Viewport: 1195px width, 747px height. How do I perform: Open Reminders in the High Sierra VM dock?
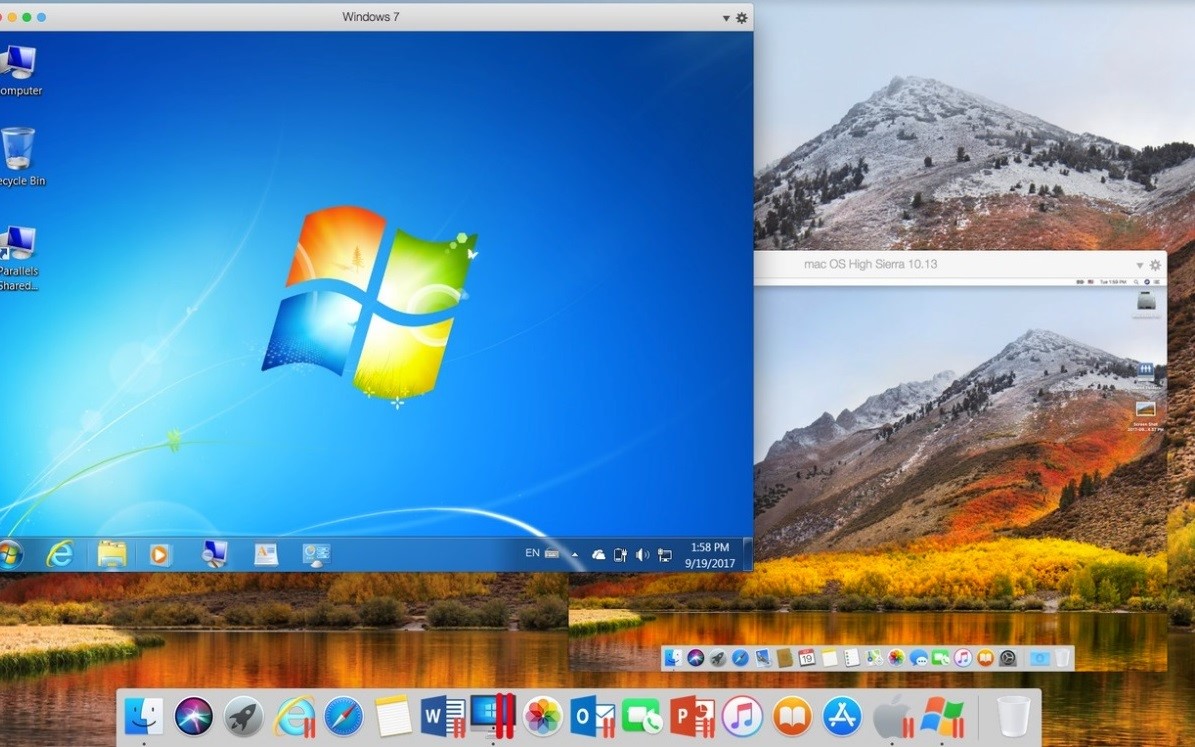coord(851,658)
